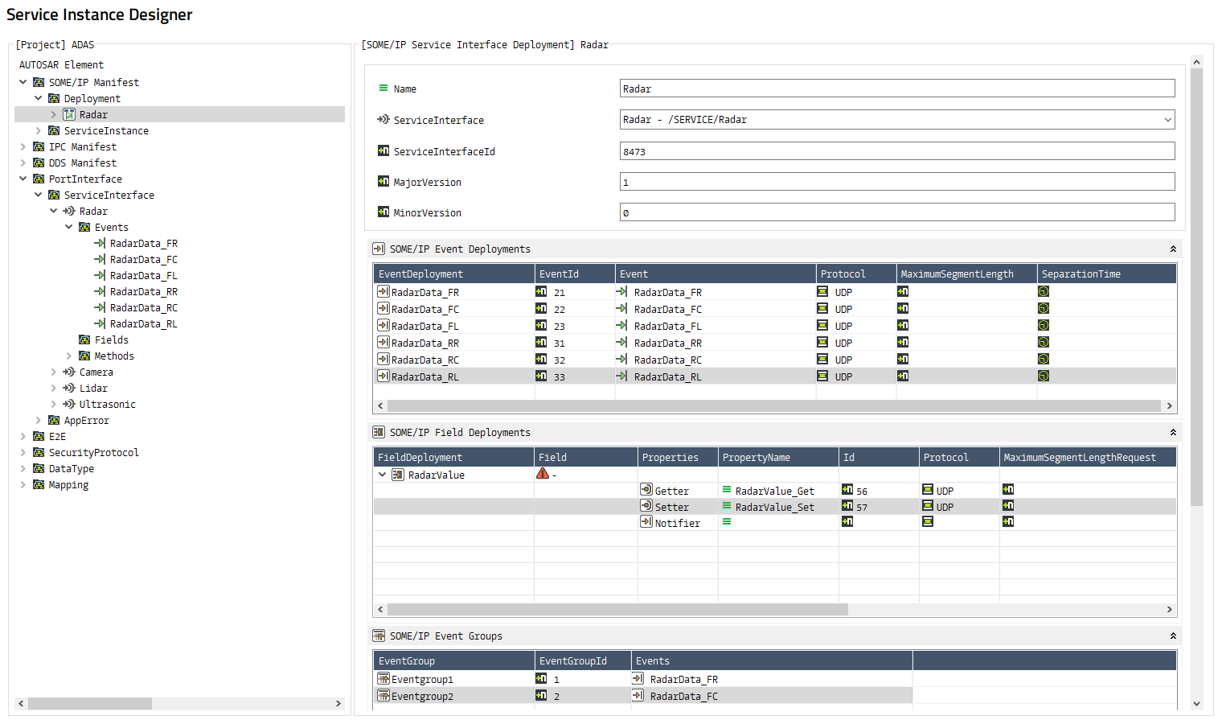Click the Getter property icon
Image resolution: width=1222 pixels, height=720 pixels.
(646, 491)
